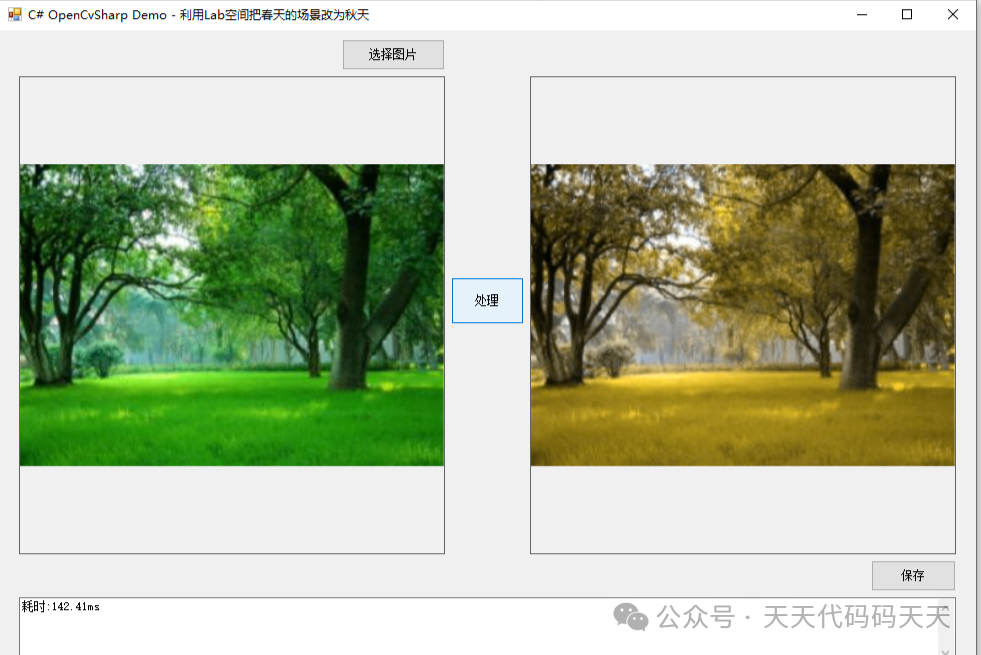Click the application icon in title bar
981x655 pixels.
click(14, 14)
